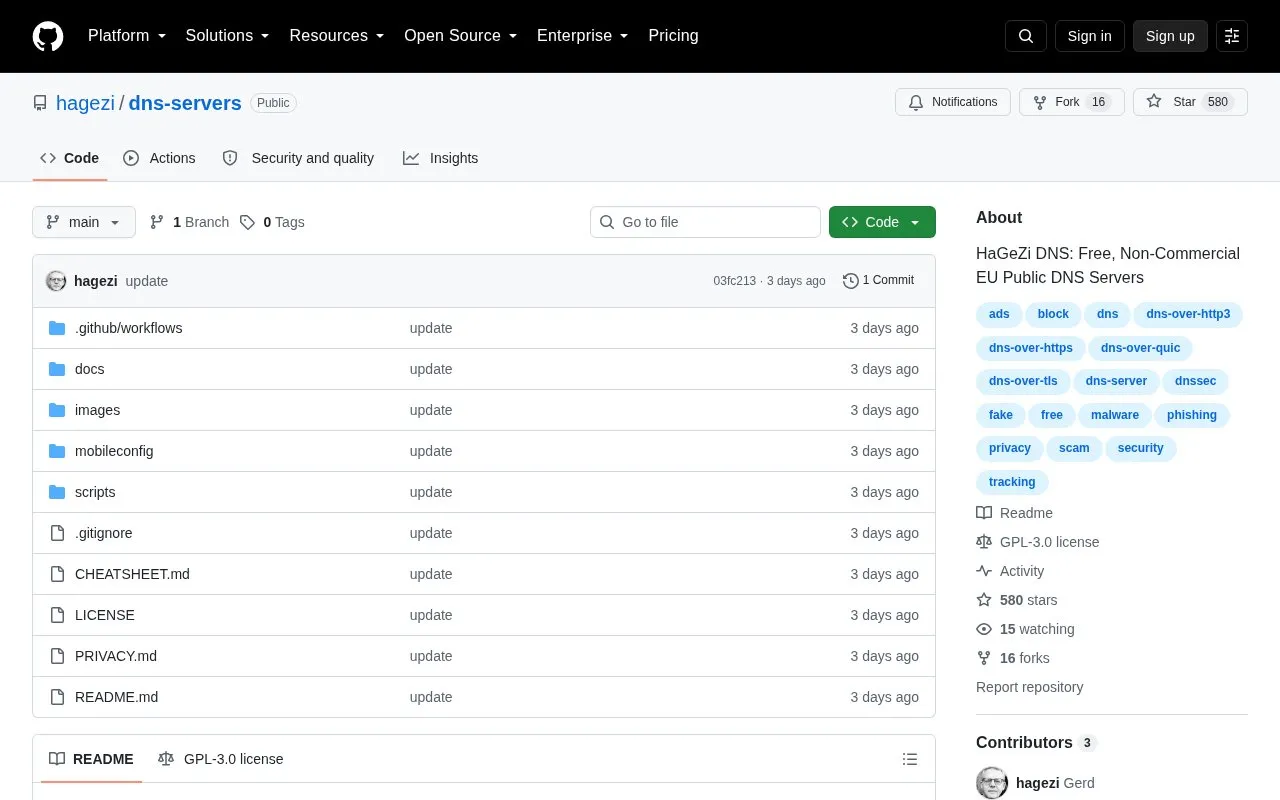The image size is (1280, 800).
Task: Click the ads topic tag
Action: pos(1000,314)
